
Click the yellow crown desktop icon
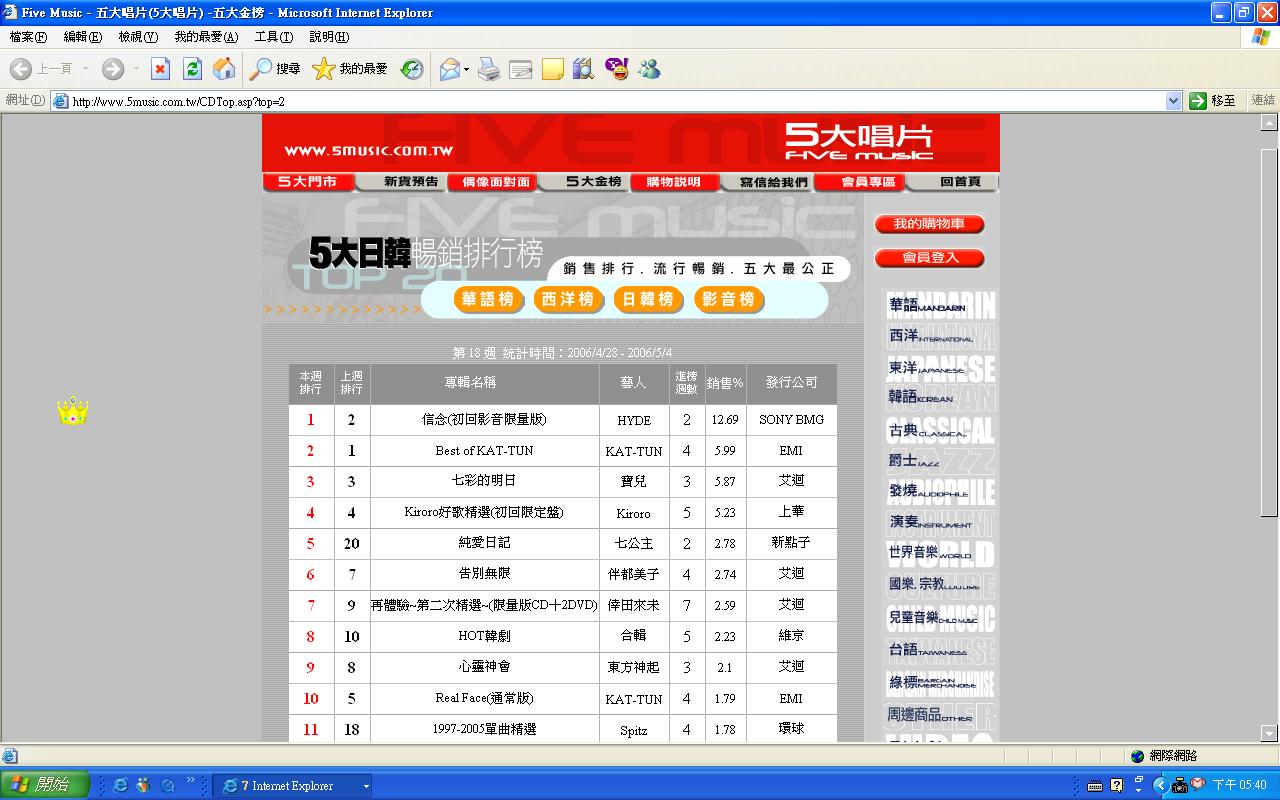click(x=73, y=410)
